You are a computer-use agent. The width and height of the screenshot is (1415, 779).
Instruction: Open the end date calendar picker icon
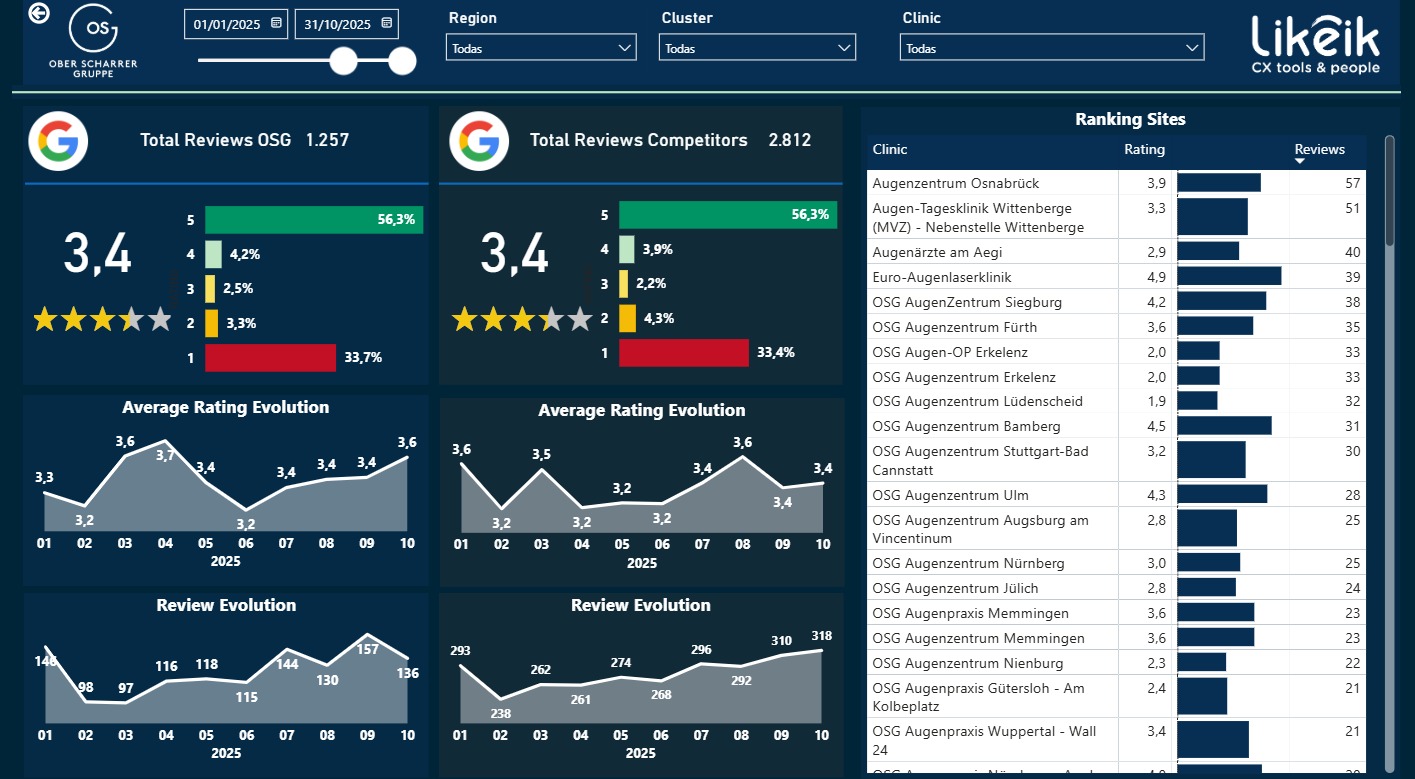click(387, 23)
